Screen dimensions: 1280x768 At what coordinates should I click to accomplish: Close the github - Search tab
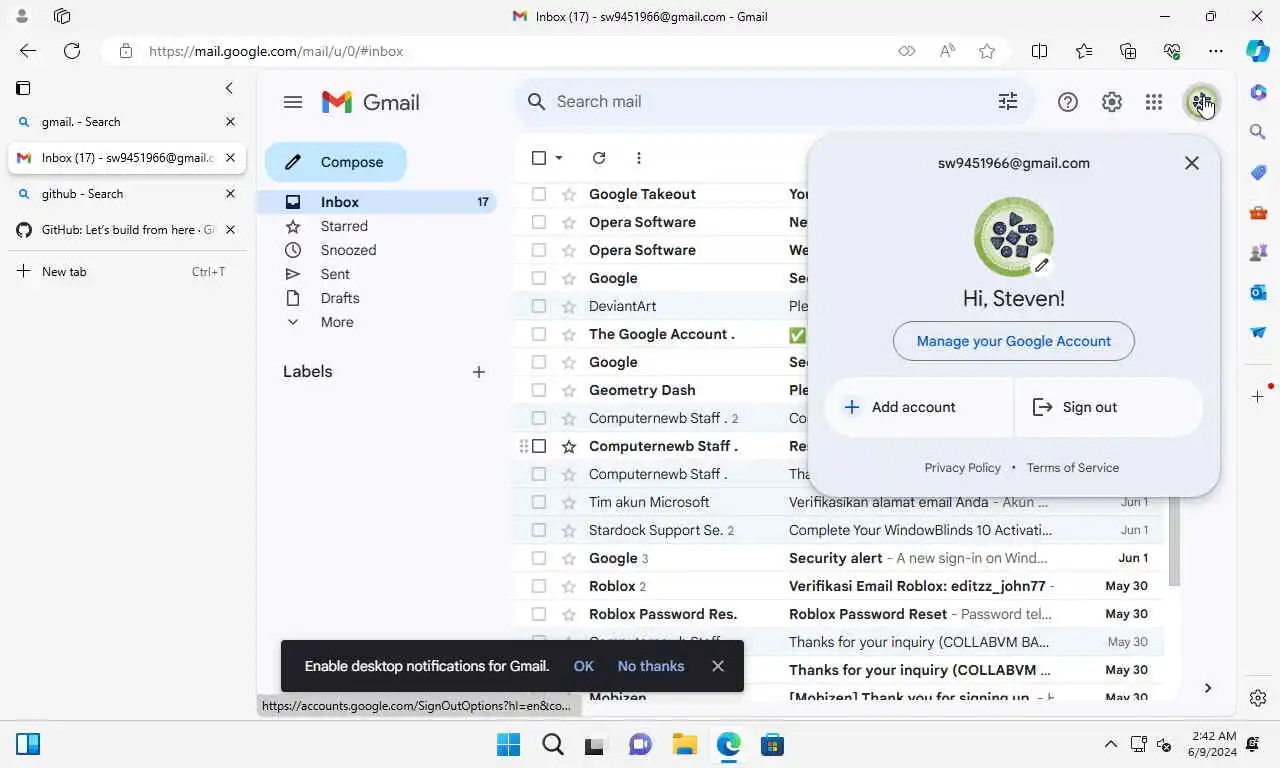(x=230, y=194)
